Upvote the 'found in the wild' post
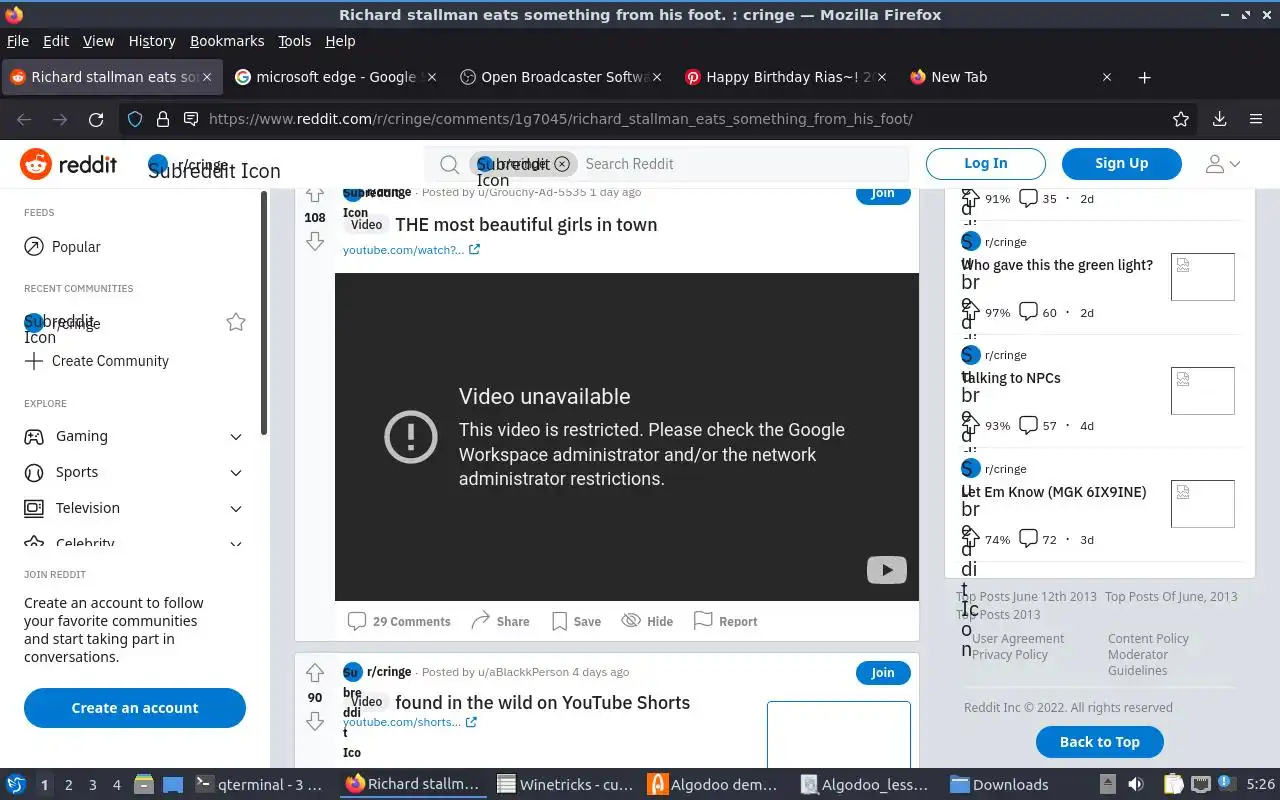This screenshot has height=800, width=1280. 315,673
